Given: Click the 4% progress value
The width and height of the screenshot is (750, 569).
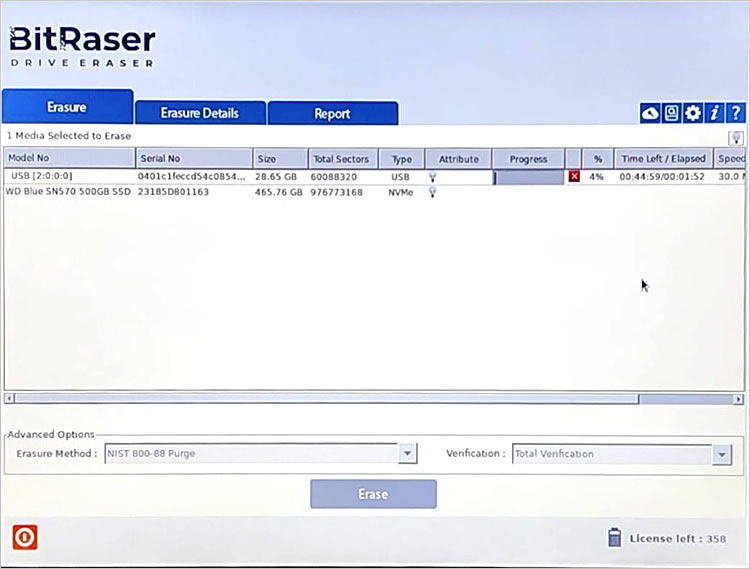Looking at the screenshot, I should 596,177.
